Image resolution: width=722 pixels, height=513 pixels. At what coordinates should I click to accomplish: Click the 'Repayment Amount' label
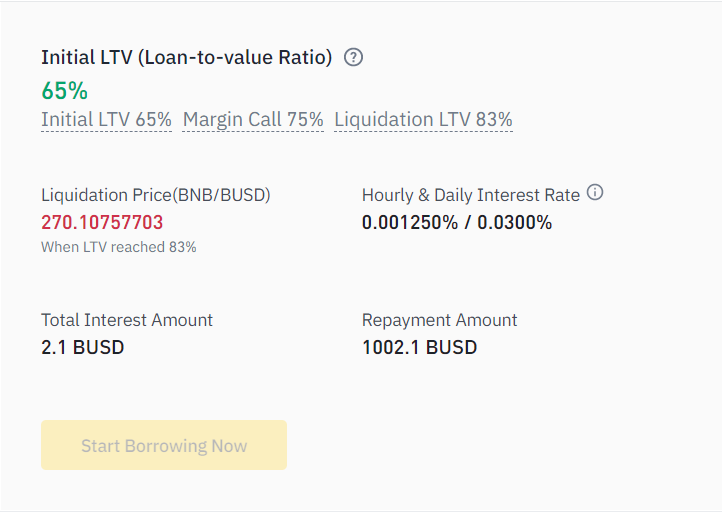click(439, 320)
